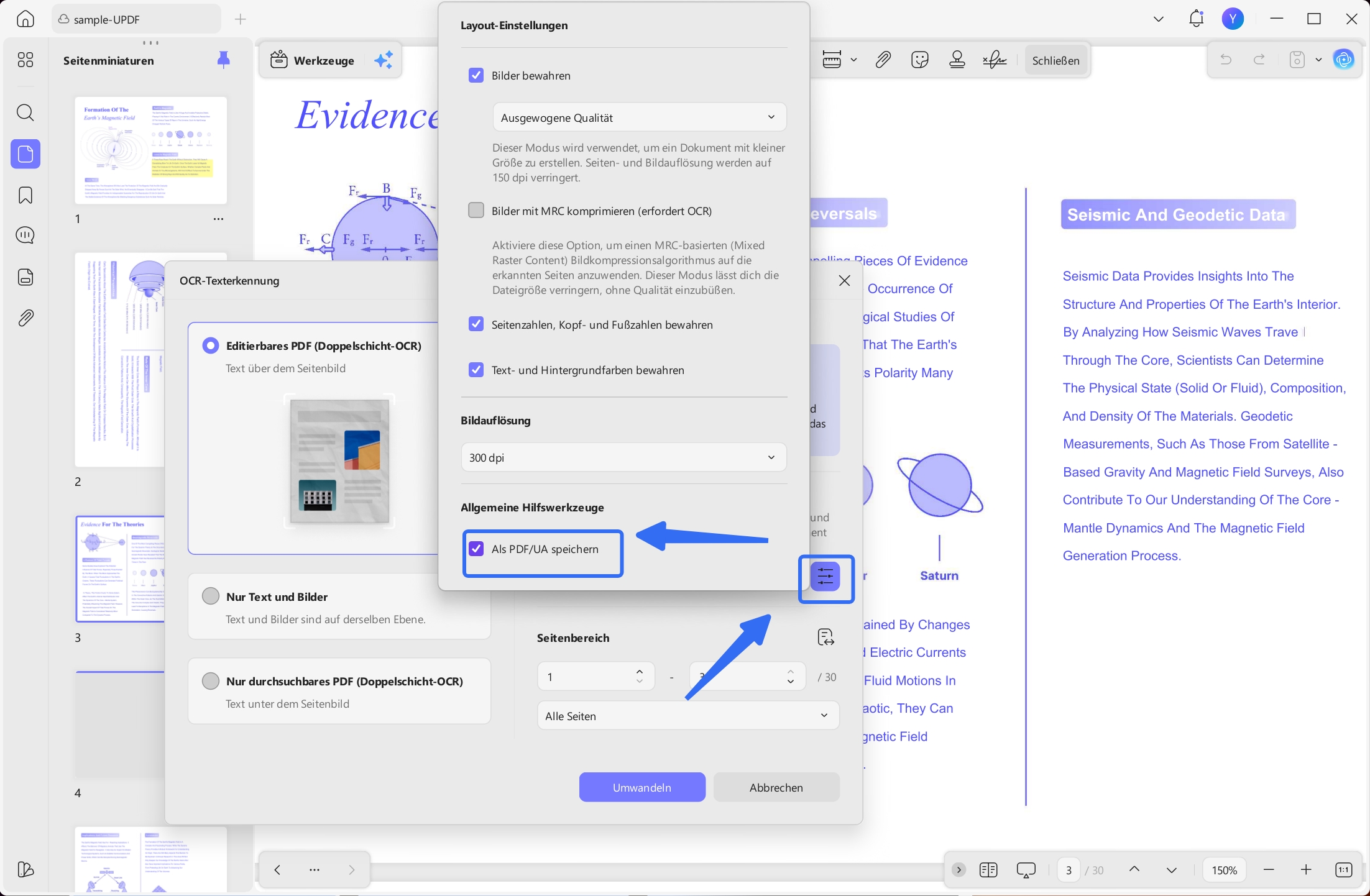Viewport: 1370px width, 896px height.
Task: Click the Schließen button
Action: (x=1056, y=60)
